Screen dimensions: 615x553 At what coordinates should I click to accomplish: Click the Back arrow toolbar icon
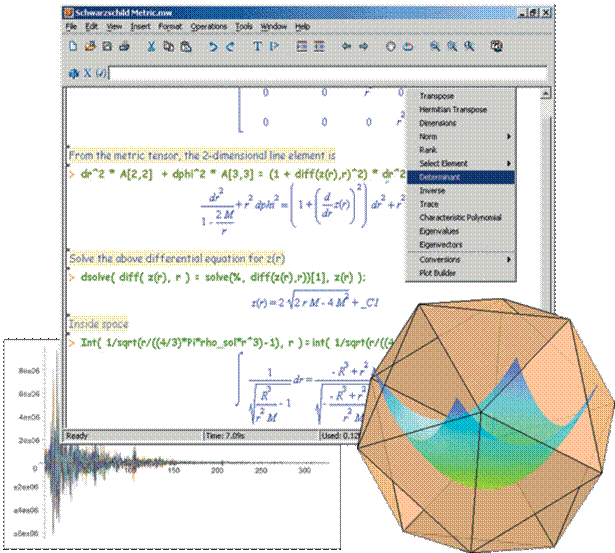346,46
